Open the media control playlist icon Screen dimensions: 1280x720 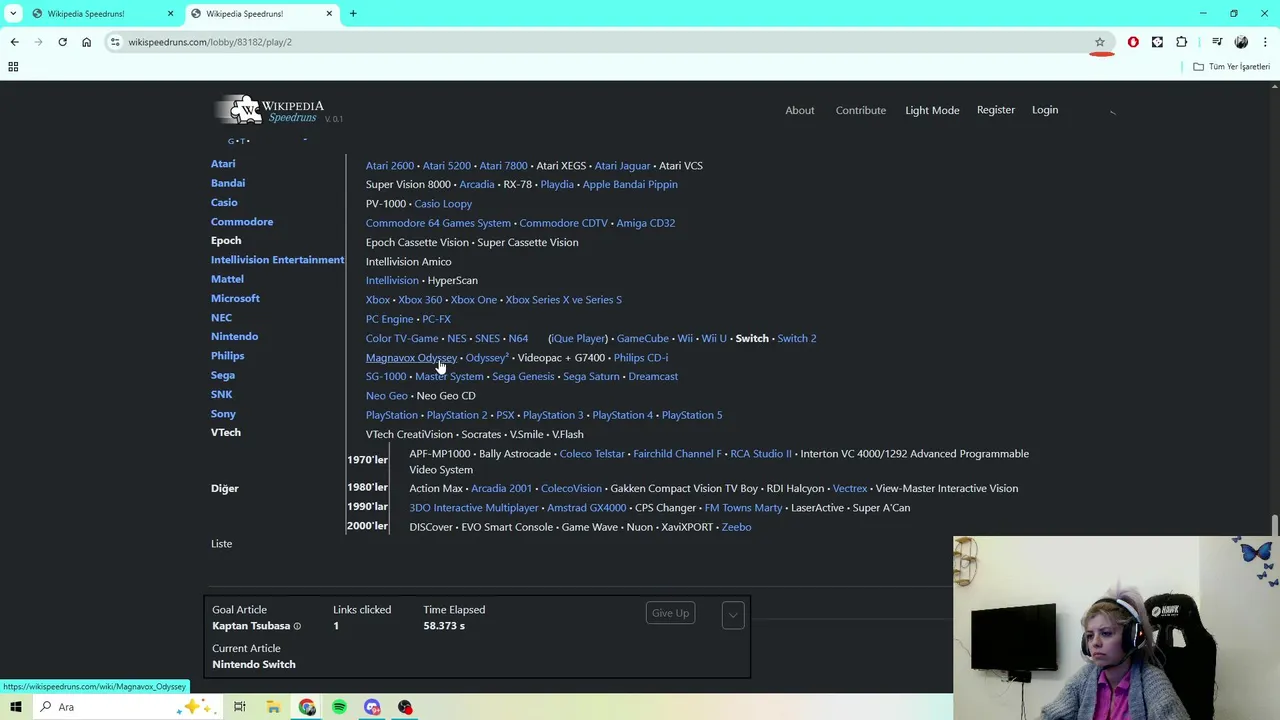[1217, 42]
